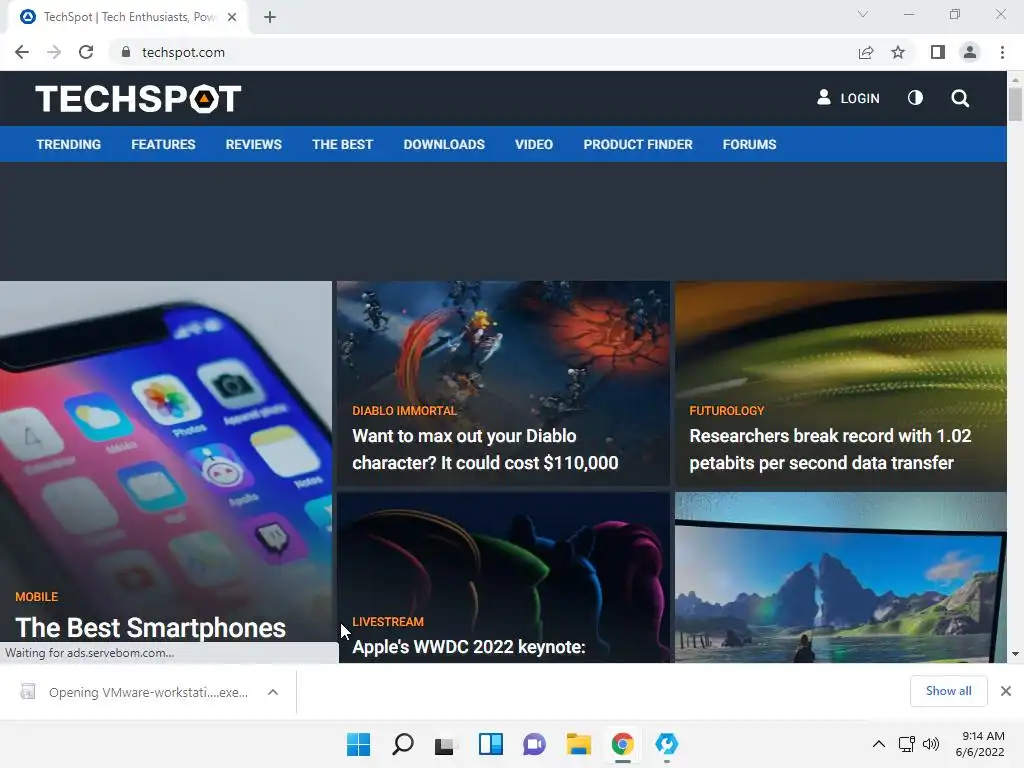Screen dimensions: 1024x768
Task: Open Windows taskbar search
Action: coord(402,744)
